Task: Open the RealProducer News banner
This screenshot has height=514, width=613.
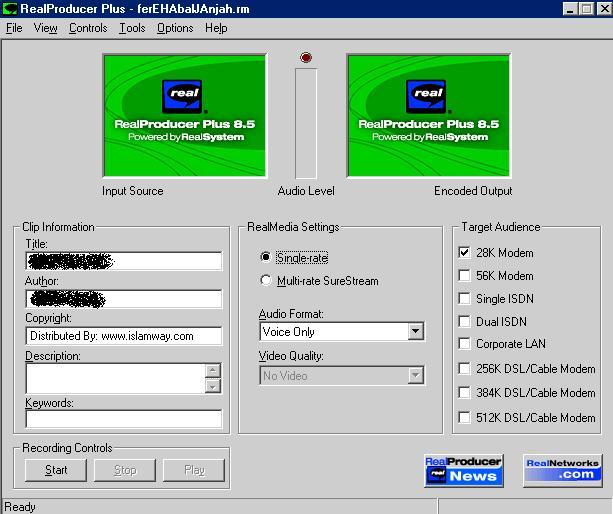Action: [x=464, y=471]
